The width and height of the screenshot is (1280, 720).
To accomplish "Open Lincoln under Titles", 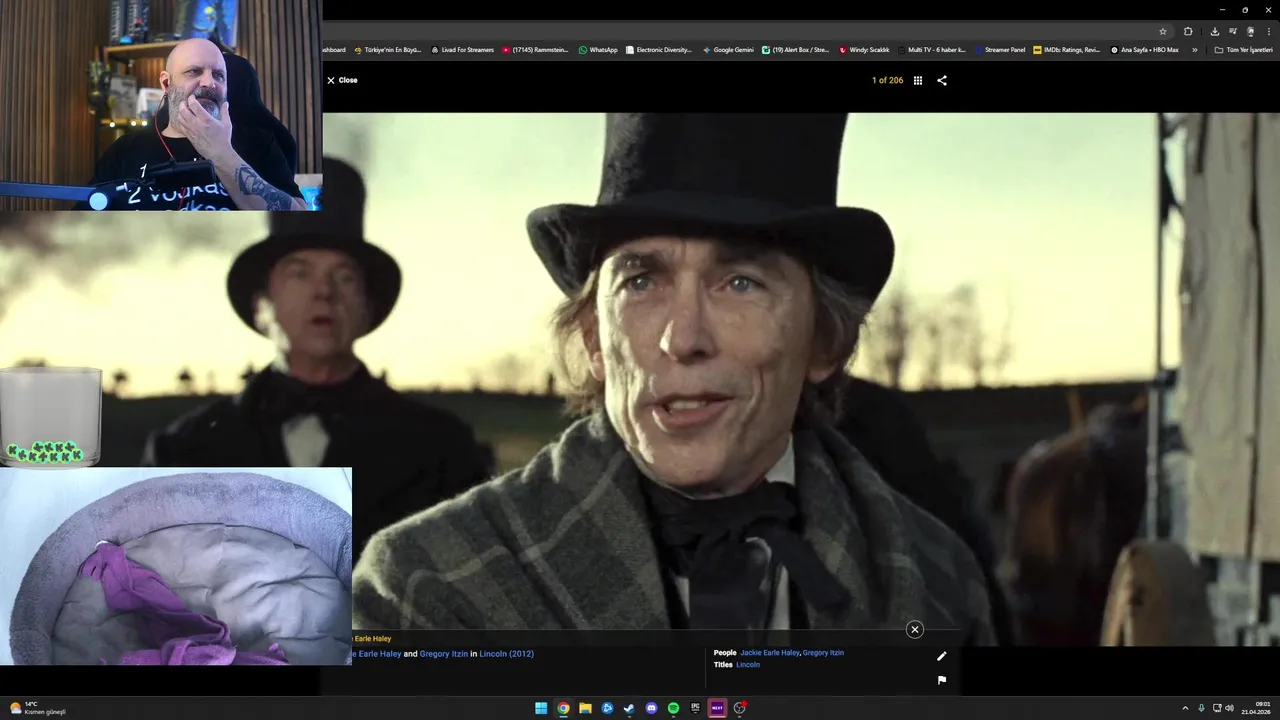I will click(748, 665).
